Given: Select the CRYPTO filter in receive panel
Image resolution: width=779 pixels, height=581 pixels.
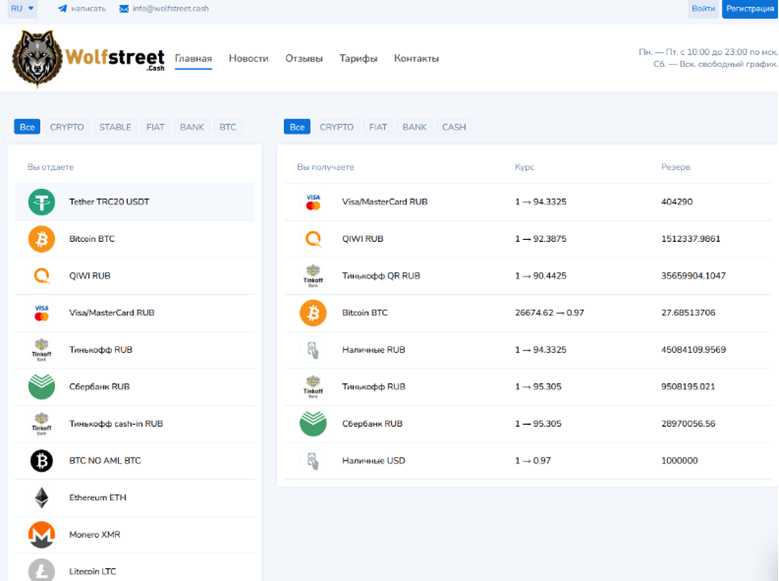Looking at the screenshot, I should click(x=337, y=127).
